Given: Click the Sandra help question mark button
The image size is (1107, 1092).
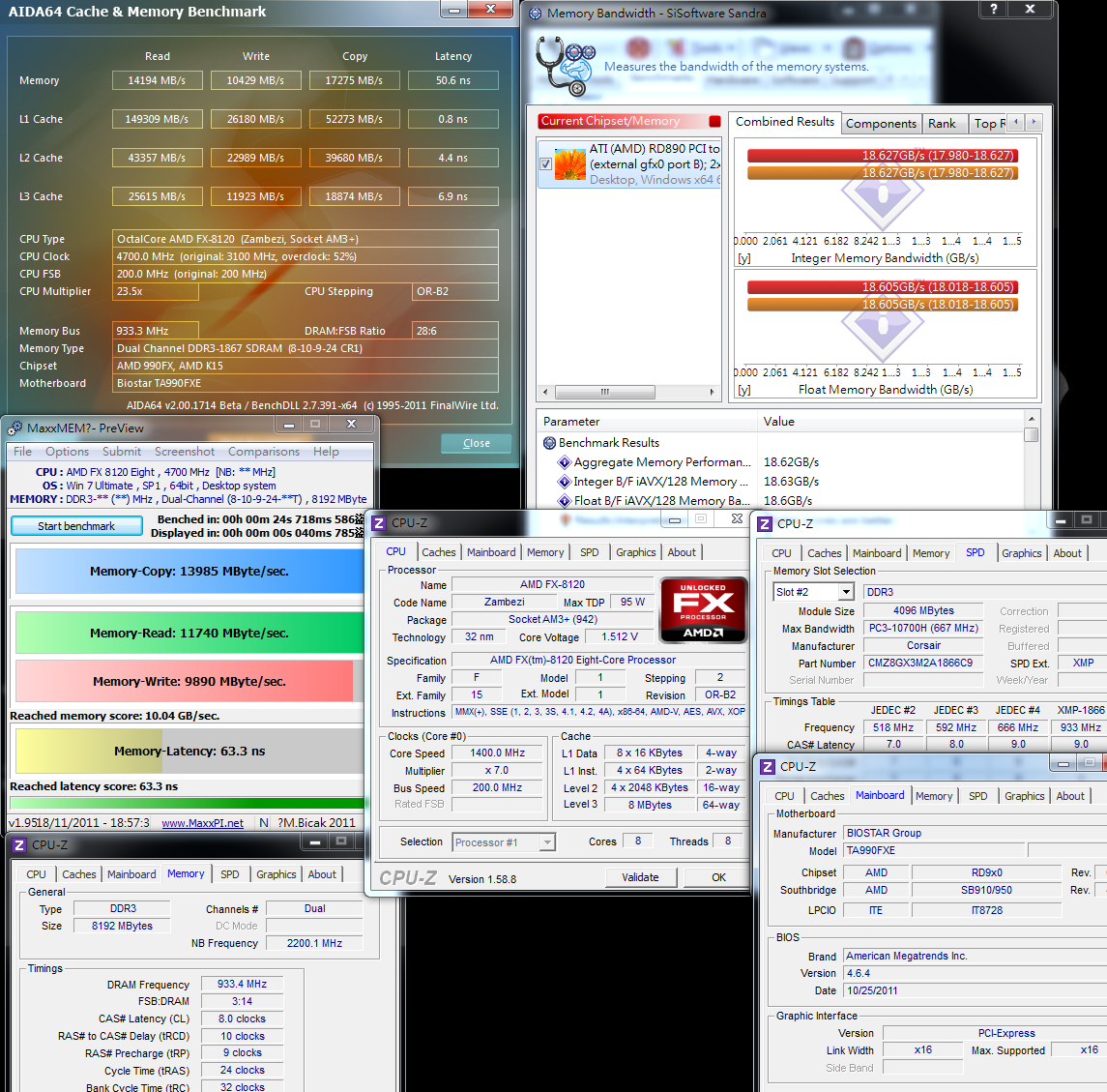Looking at the screenshot, I should [994, 9].
